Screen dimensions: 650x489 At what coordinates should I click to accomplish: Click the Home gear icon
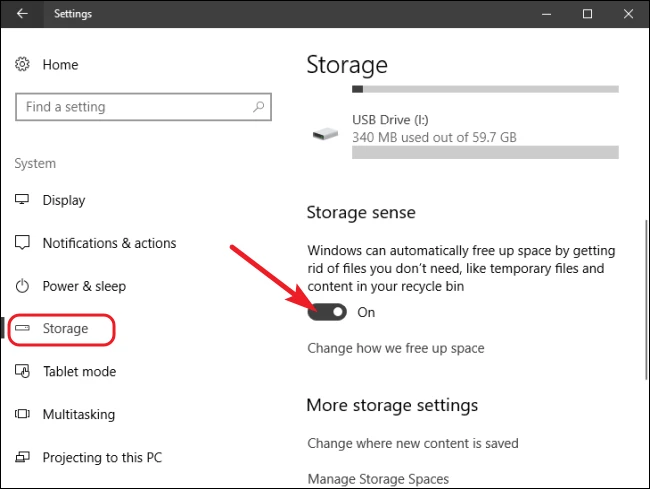click(x=23, y=65)
